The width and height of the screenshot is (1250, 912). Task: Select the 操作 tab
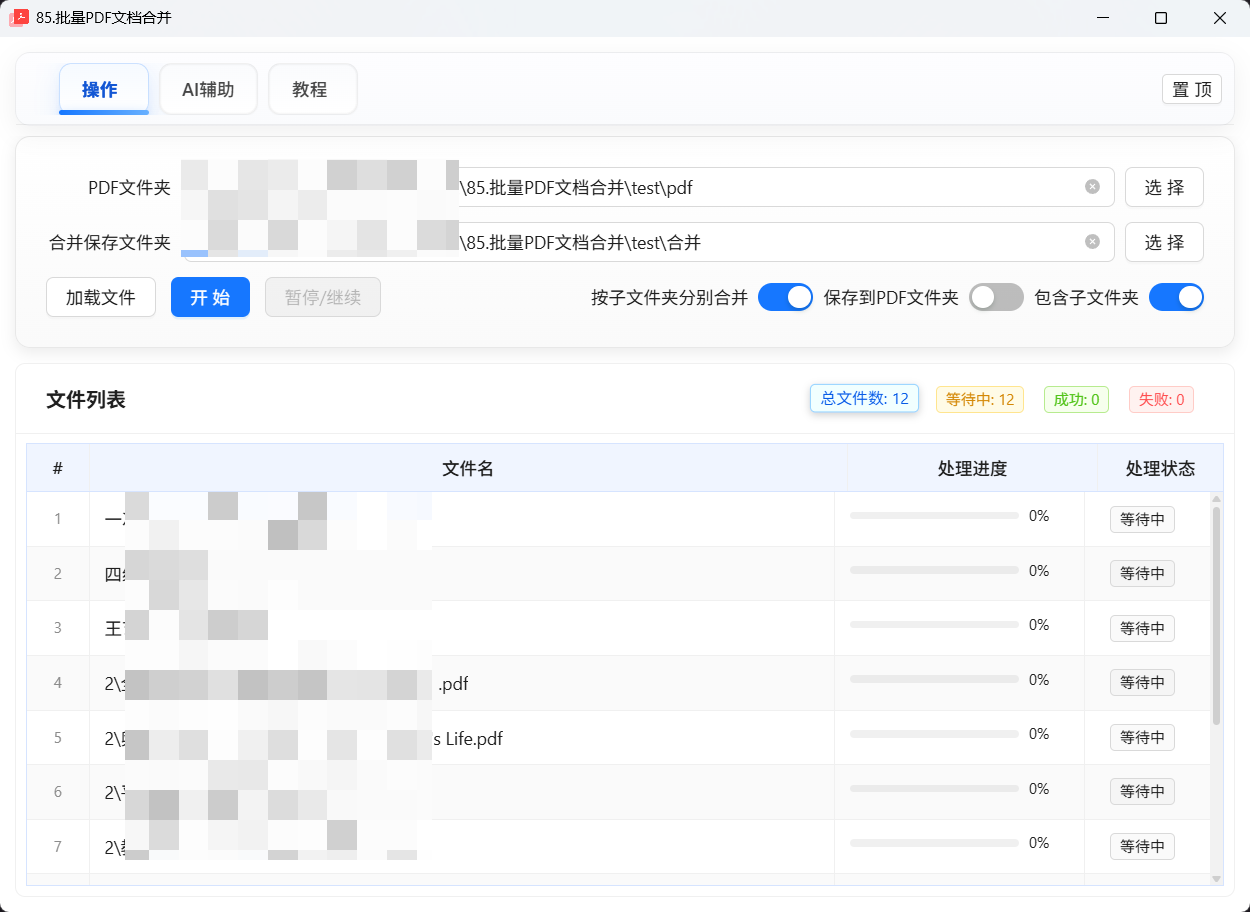(x=104, y=88)
